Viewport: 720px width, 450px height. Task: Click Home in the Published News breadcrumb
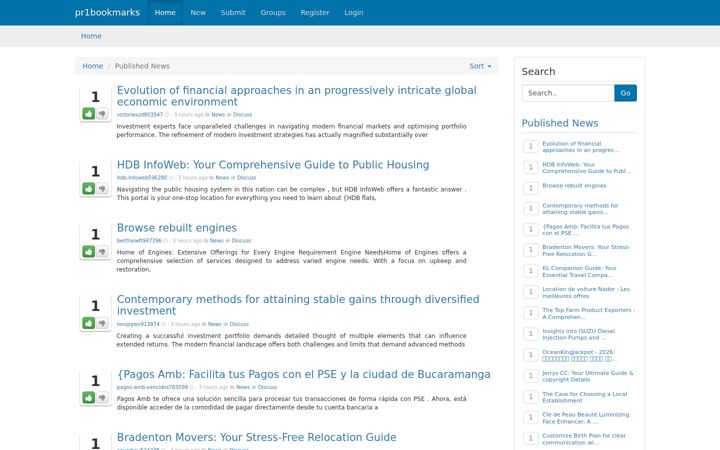[92, 66]
